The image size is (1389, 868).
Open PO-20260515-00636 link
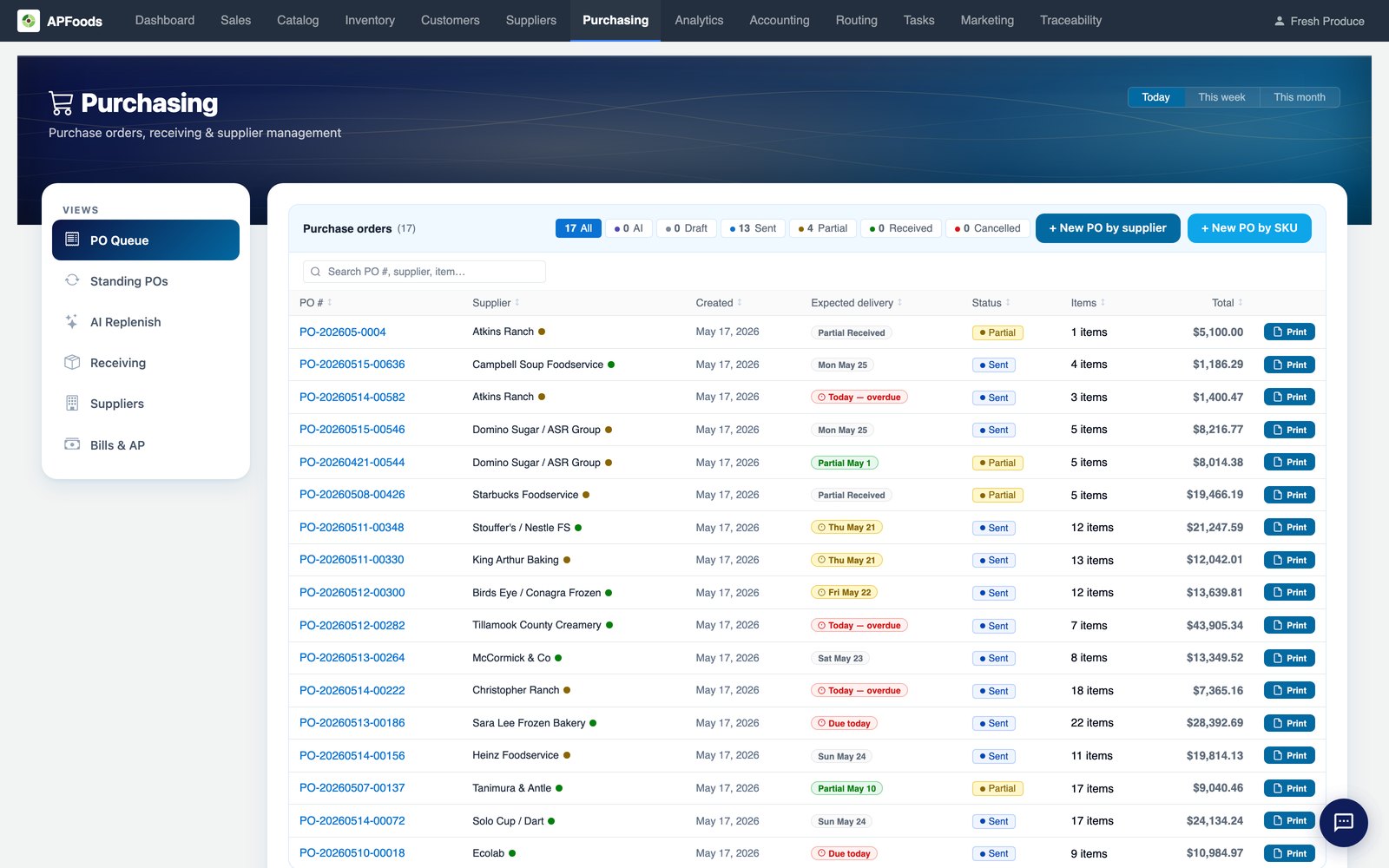click(352, 365)
